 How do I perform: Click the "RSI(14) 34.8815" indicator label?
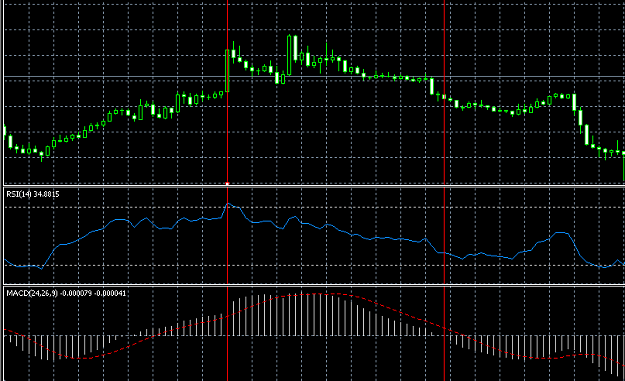pos(33,194)
